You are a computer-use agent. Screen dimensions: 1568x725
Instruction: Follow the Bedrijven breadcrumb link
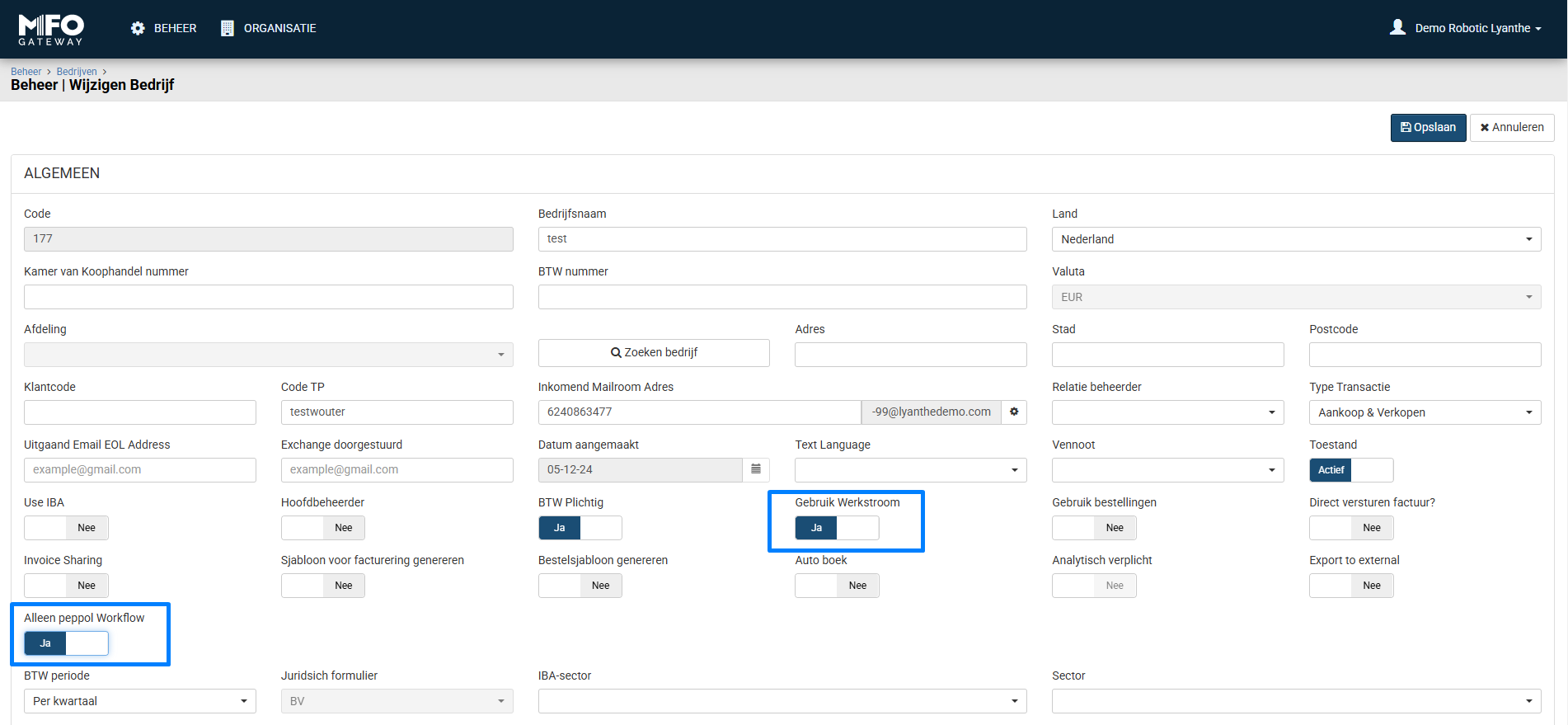(77, 72)
